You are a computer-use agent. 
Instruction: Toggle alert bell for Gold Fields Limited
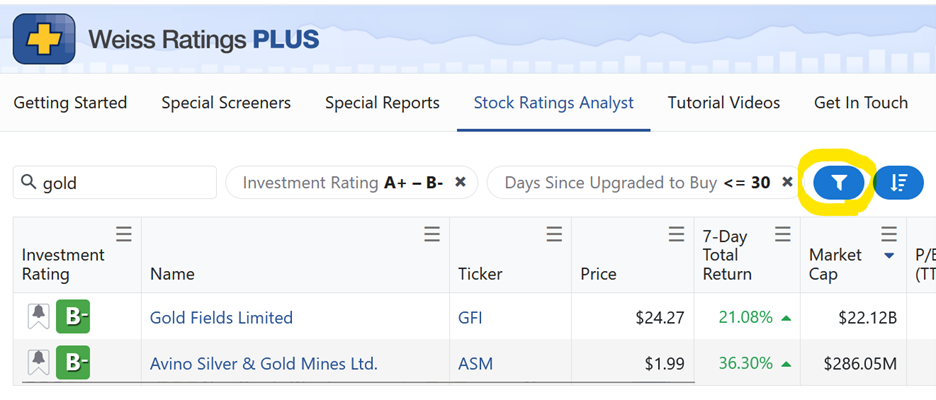pyautogui.click(x=39, y=316)
